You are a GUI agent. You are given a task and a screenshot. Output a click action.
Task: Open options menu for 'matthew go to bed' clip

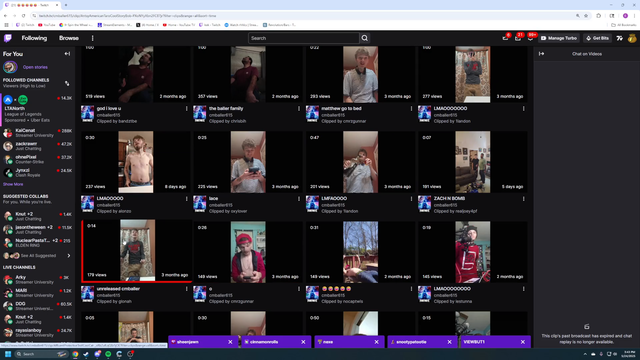[x=411, y=109]
